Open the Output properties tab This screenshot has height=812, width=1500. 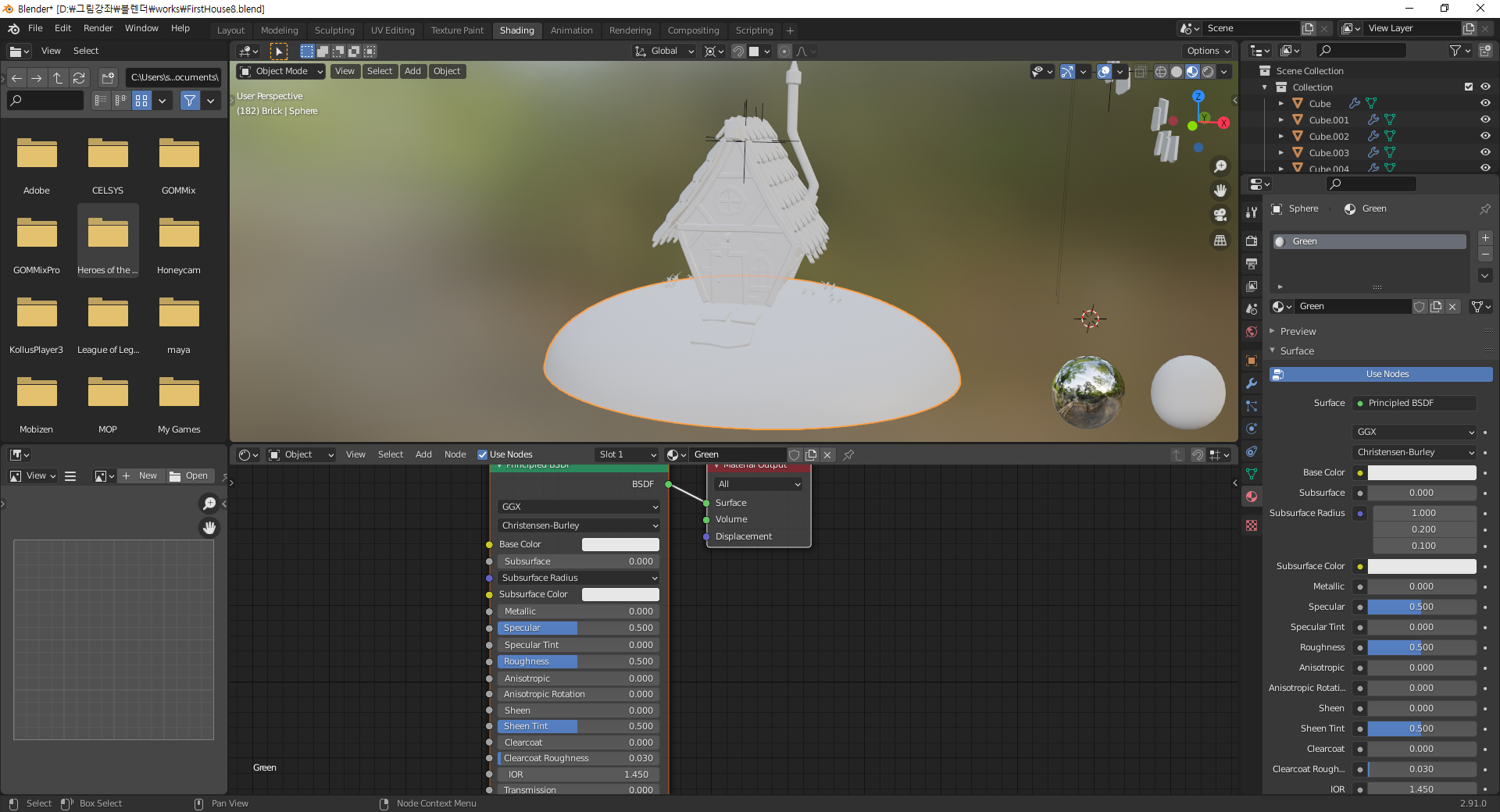click(1252, 264)
